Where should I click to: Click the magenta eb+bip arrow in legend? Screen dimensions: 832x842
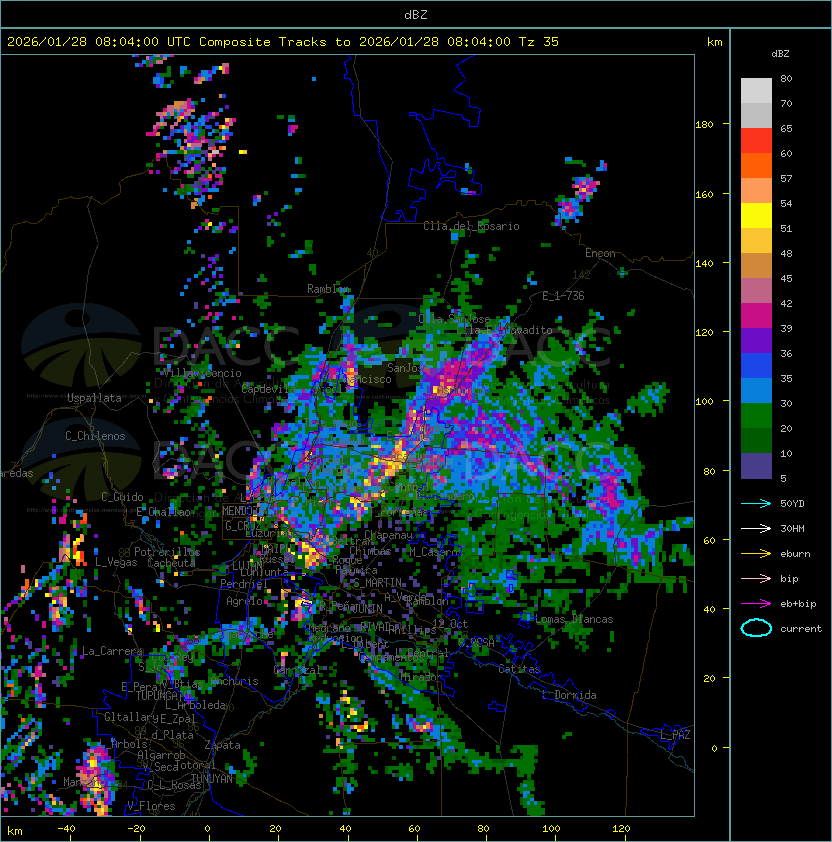(x=756, y=604)
